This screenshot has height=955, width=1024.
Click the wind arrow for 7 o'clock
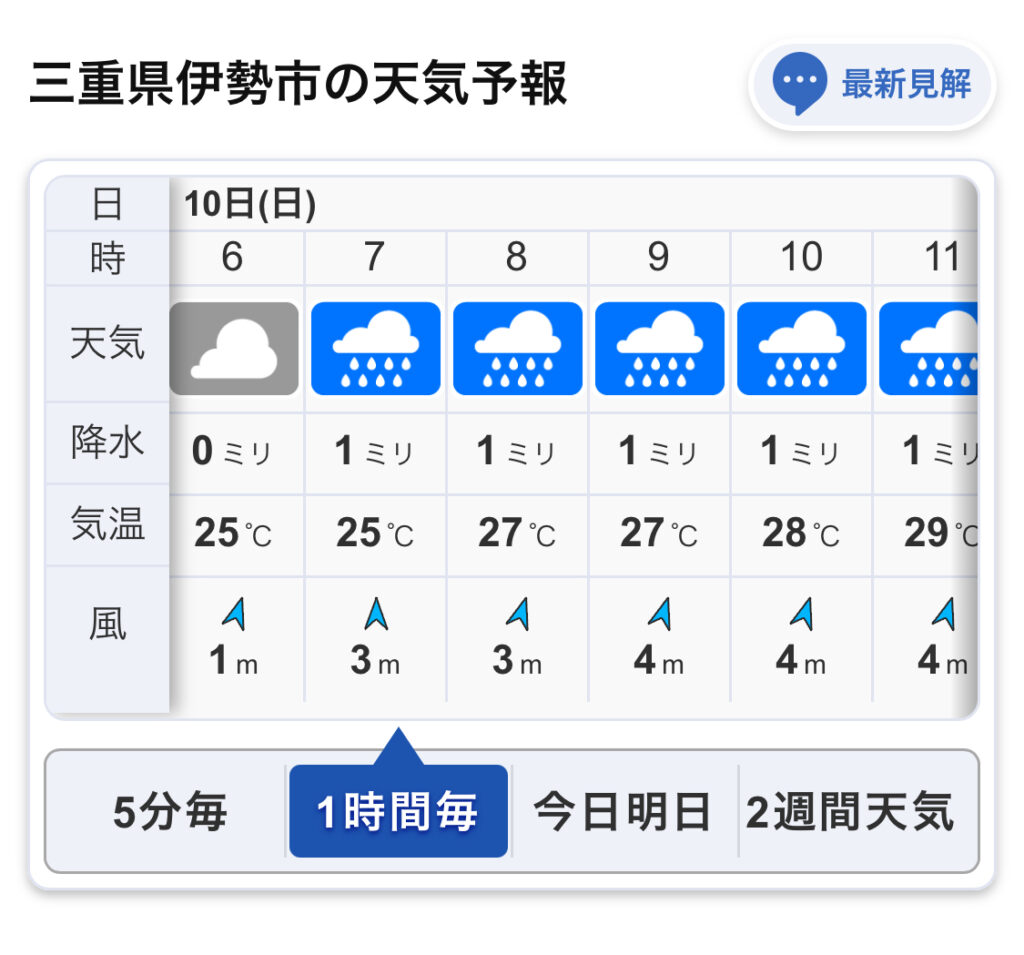(376, 613)
